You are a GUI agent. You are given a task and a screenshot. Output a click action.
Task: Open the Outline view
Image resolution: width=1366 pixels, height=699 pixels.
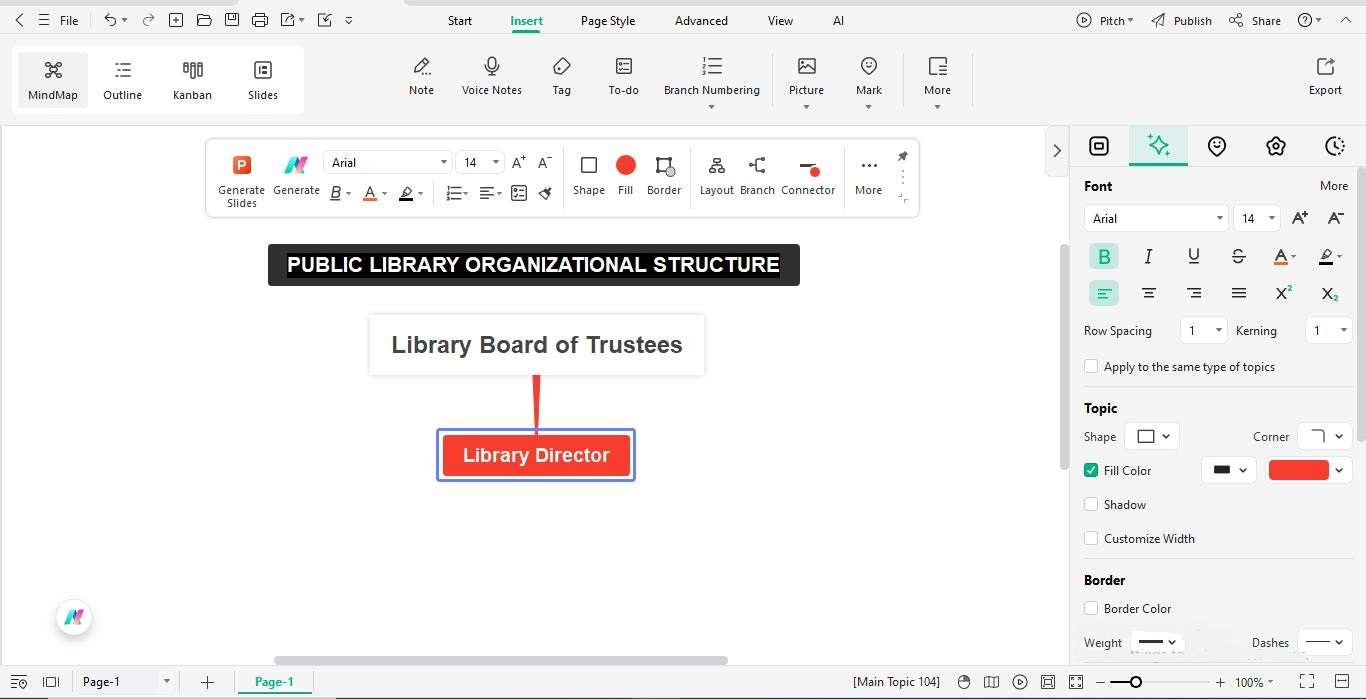coord(122,78)
